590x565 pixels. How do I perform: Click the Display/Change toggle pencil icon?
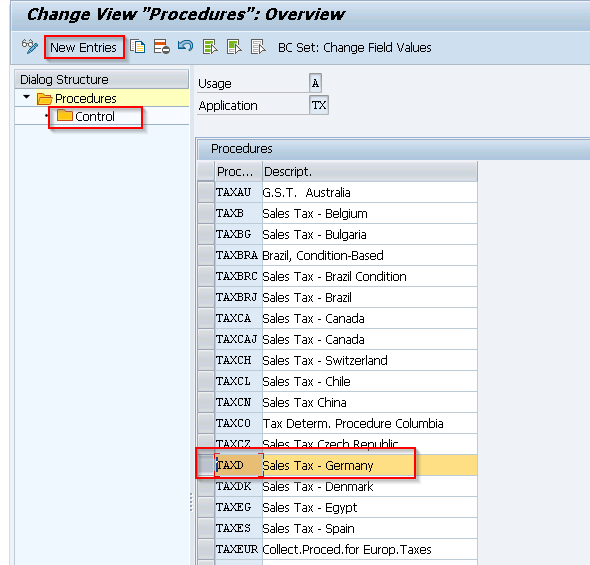[x=29, y=47]
